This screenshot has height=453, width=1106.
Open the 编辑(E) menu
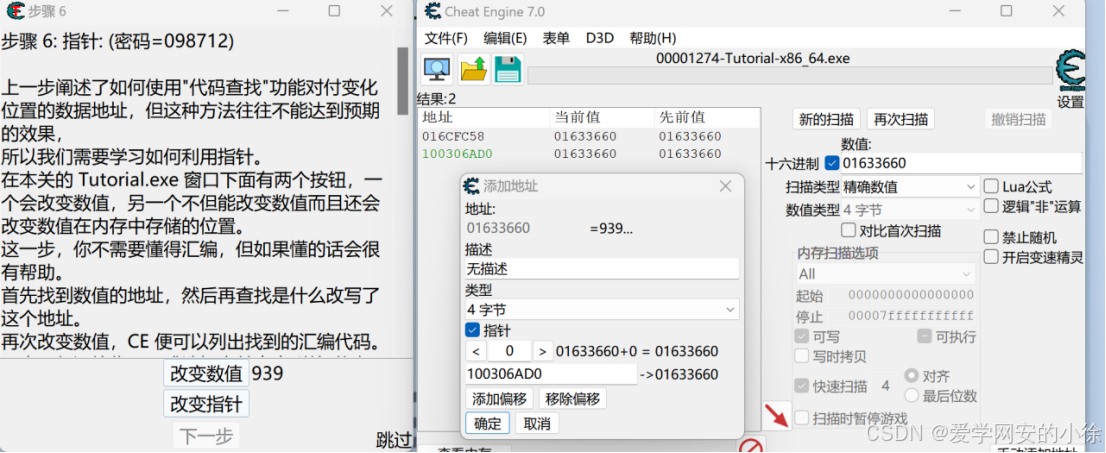click(x=505, y=38)
